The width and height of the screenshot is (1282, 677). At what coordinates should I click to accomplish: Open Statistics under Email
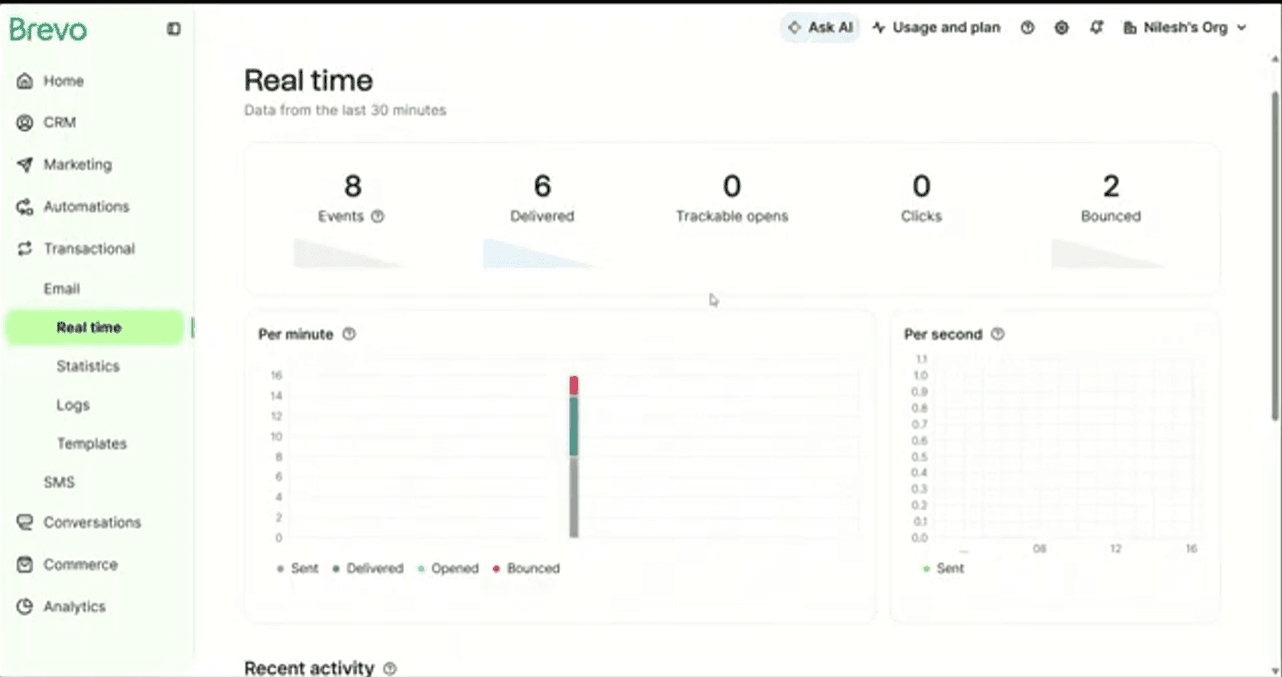coord(88,366)
